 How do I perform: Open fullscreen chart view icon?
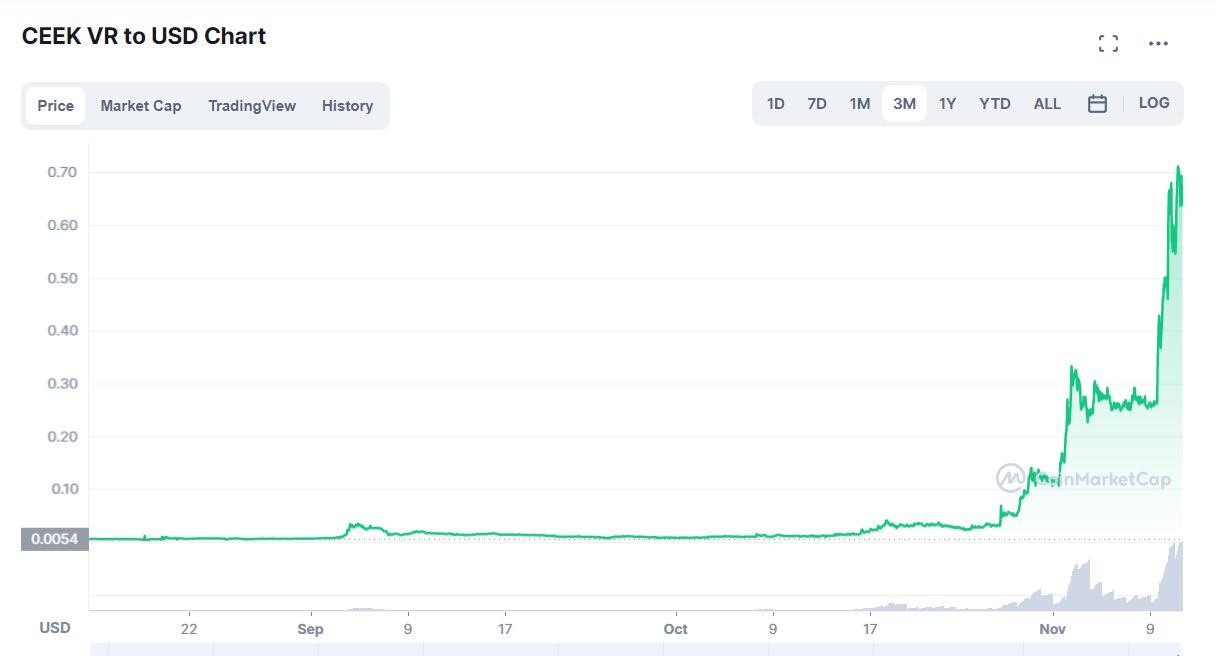click(x=1108, y=43)
